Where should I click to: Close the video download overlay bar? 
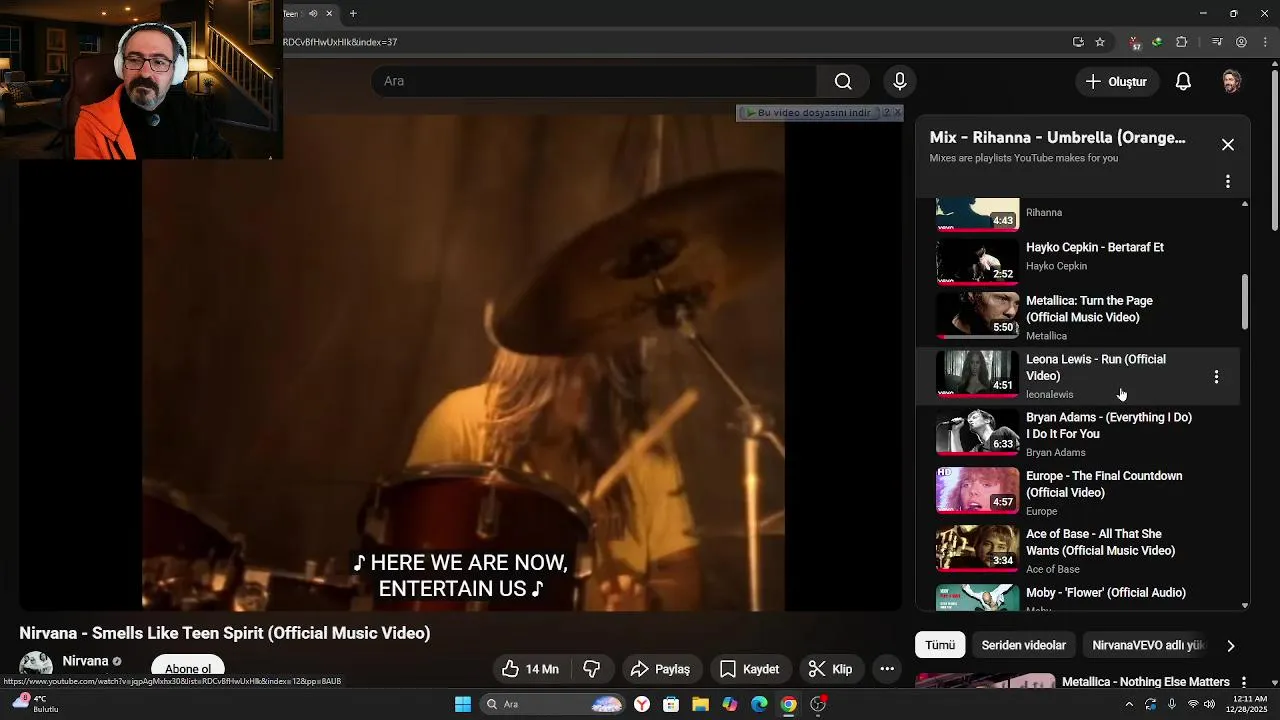(897, 113)
